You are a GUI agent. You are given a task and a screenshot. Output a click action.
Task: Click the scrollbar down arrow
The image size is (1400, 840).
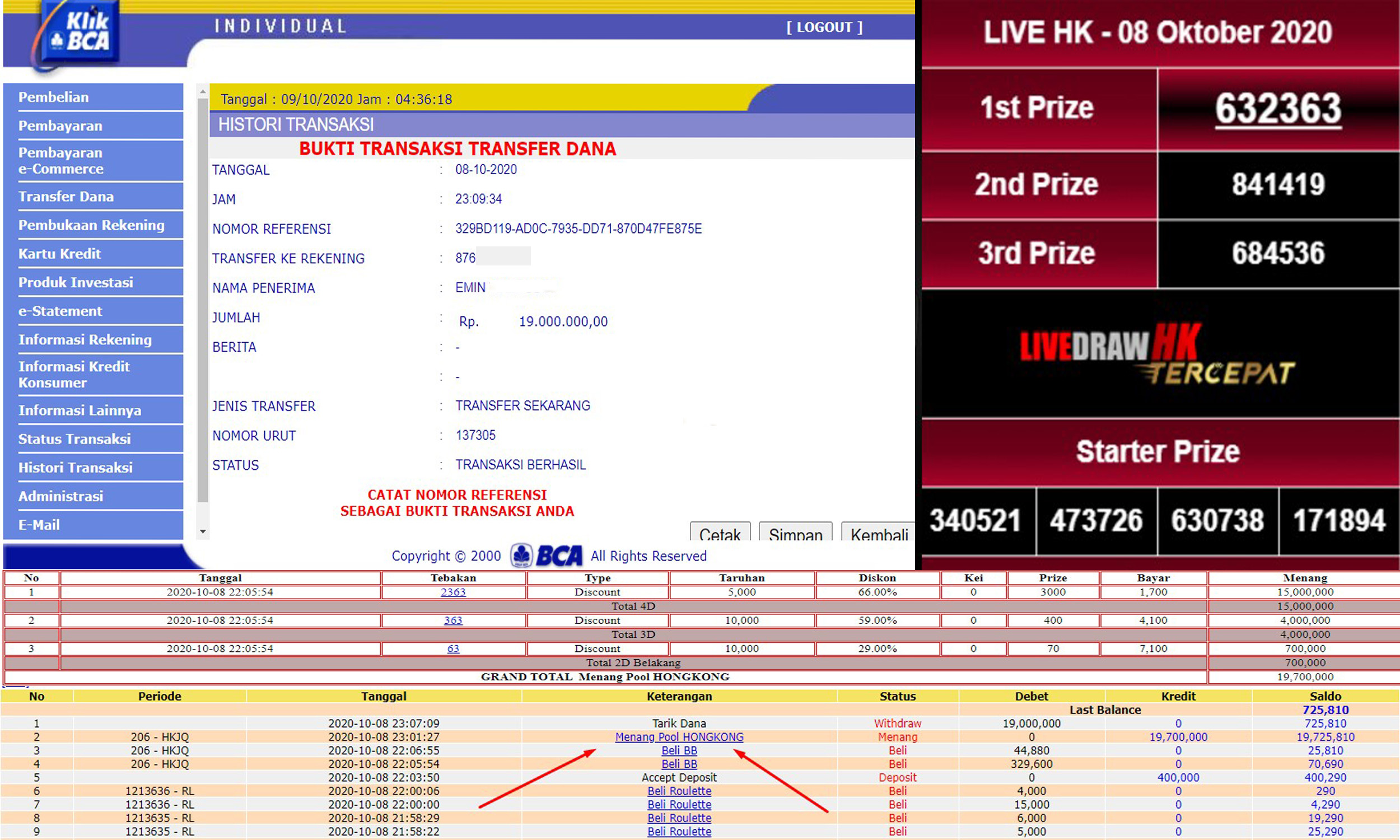(x=203, y=532)
